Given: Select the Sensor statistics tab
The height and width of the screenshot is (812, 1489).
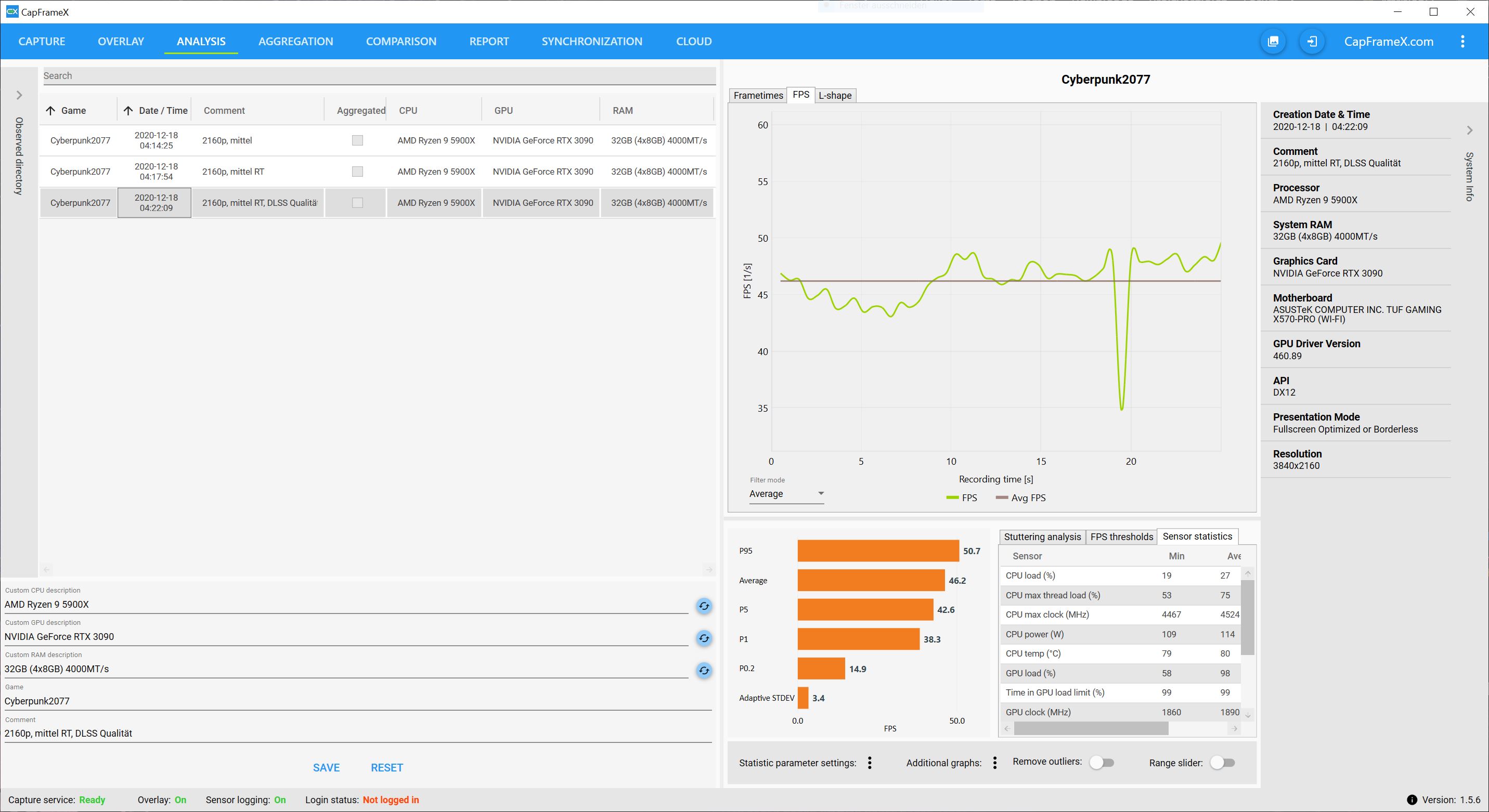Looking at the screenshot, I should (1197, 536).
